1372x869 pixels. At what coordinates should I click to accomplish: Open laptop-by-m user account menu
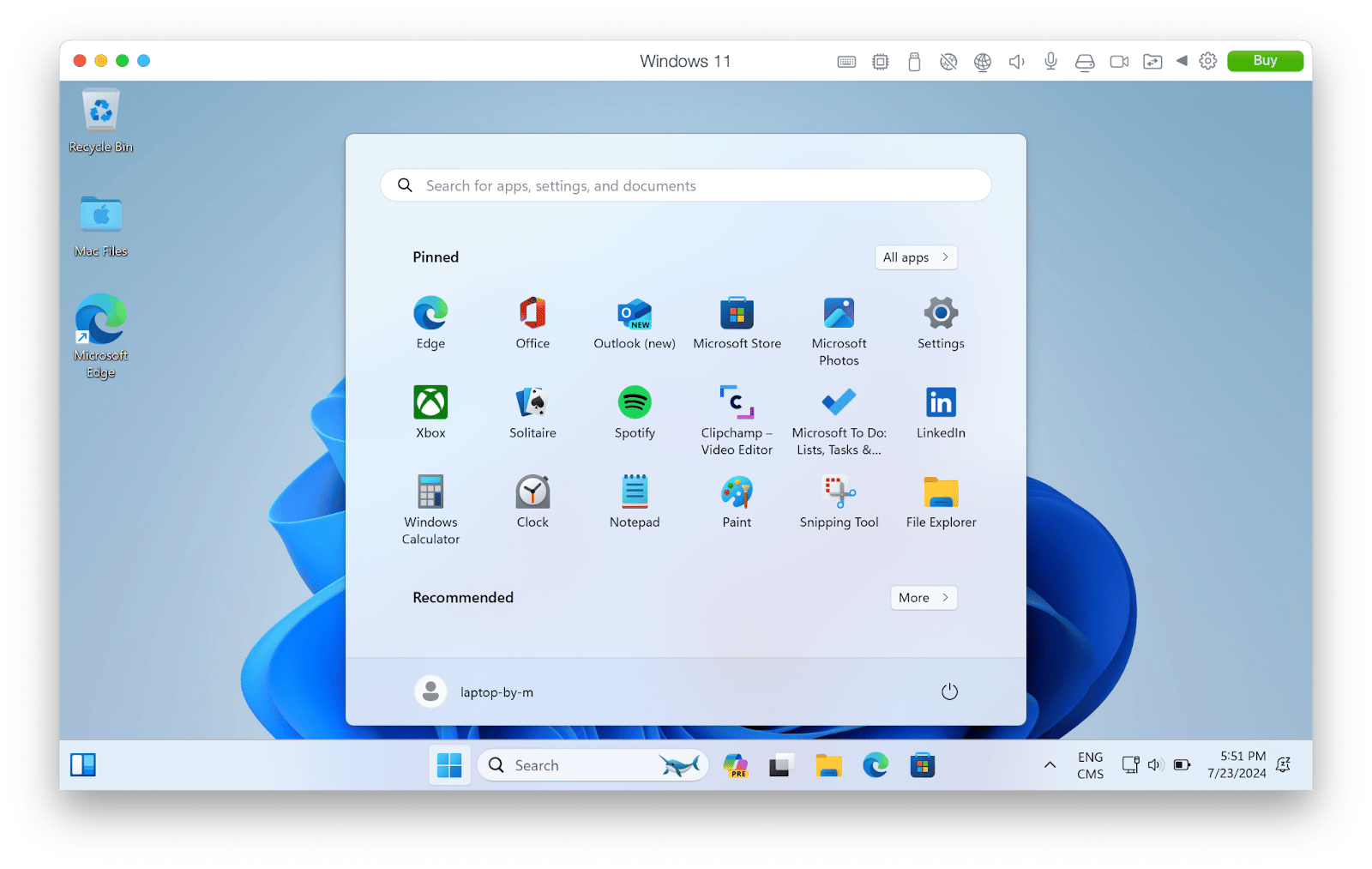(x=473, y=691)
